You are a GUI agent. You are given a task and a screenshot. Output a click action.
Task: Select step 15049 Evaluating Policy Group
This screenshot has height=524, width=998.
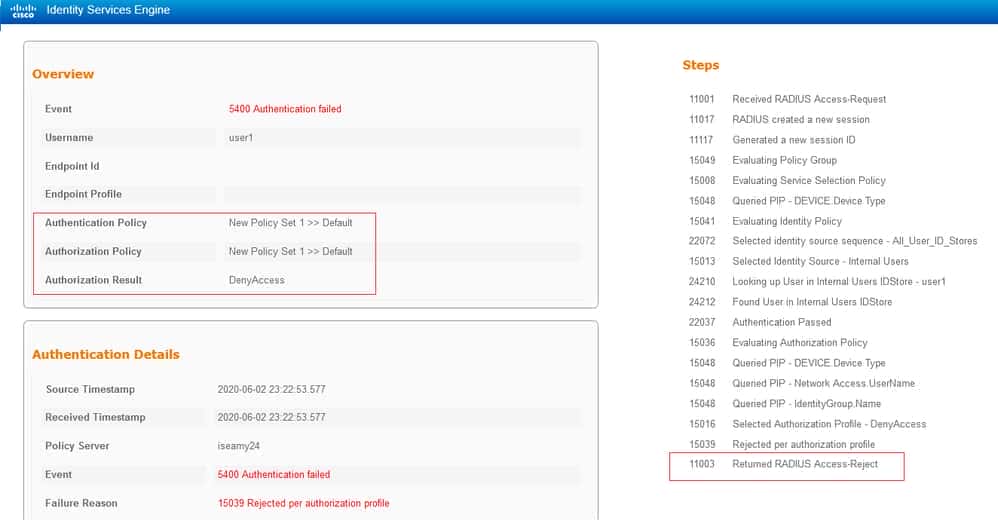[x=763, y=160]
